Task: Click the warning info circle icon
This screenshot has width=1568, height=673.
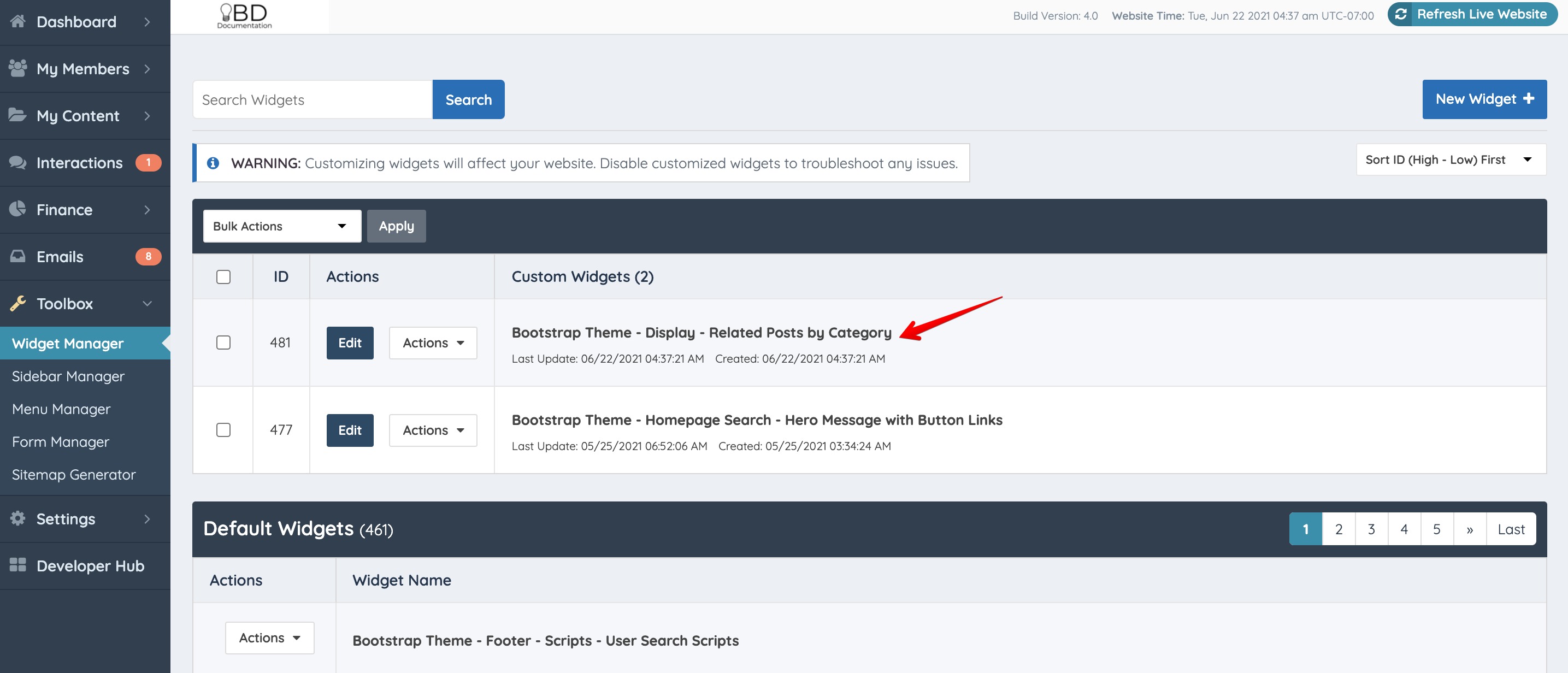Action: coord(213,163)
